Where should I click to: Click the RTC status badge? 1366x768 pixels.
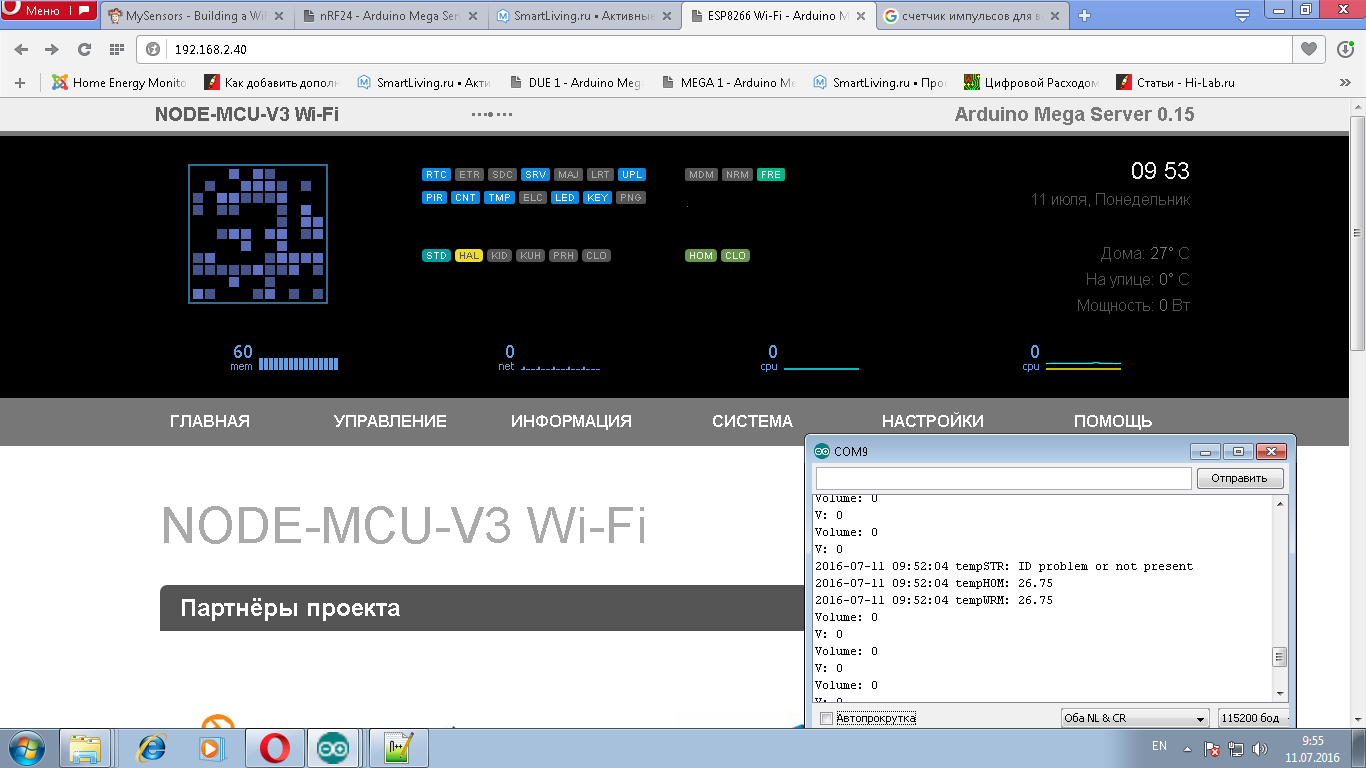[437, 174]
